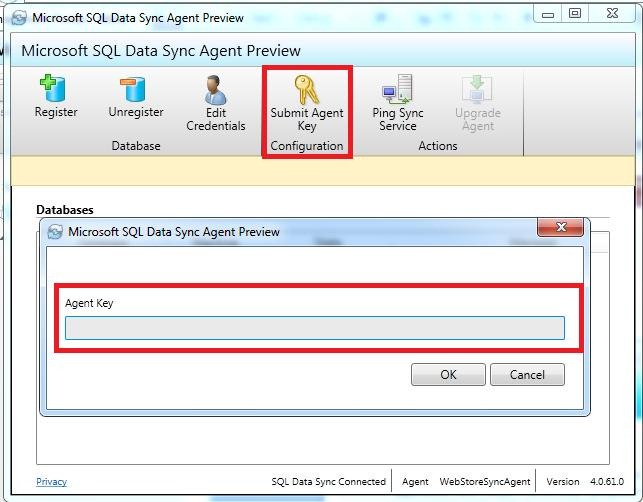Viewport: 643px width, 502px height.
Task: Click the Agent Key label
Action: (x=89, y=303)
